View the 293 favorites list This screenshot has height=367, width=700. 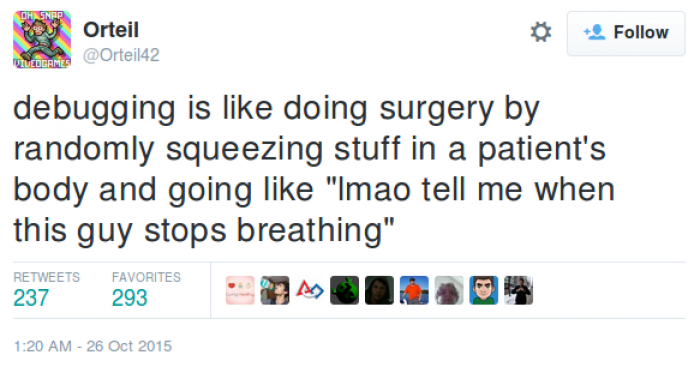146,290
